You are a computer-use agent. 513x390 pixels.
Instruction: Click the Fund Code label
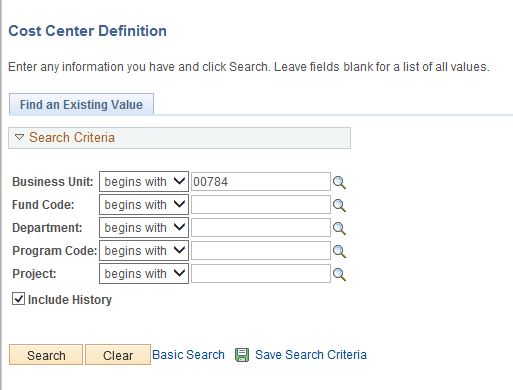click(43, 205)
